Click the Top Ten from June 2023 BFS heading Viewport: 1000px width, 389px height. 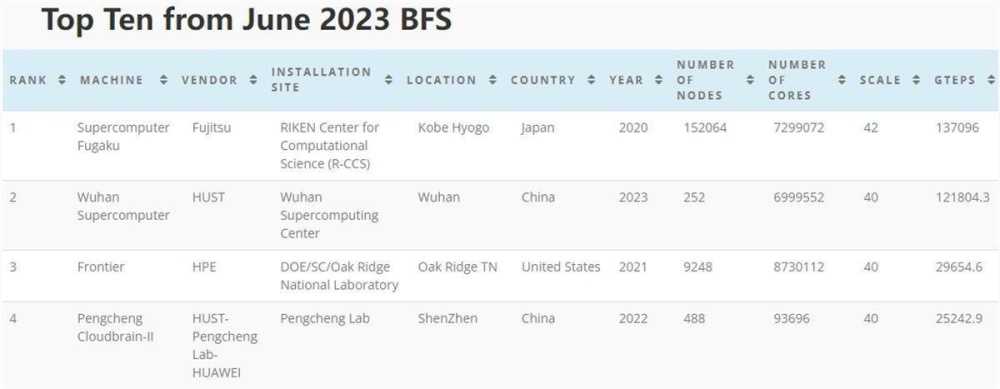[x=246, y=20]
